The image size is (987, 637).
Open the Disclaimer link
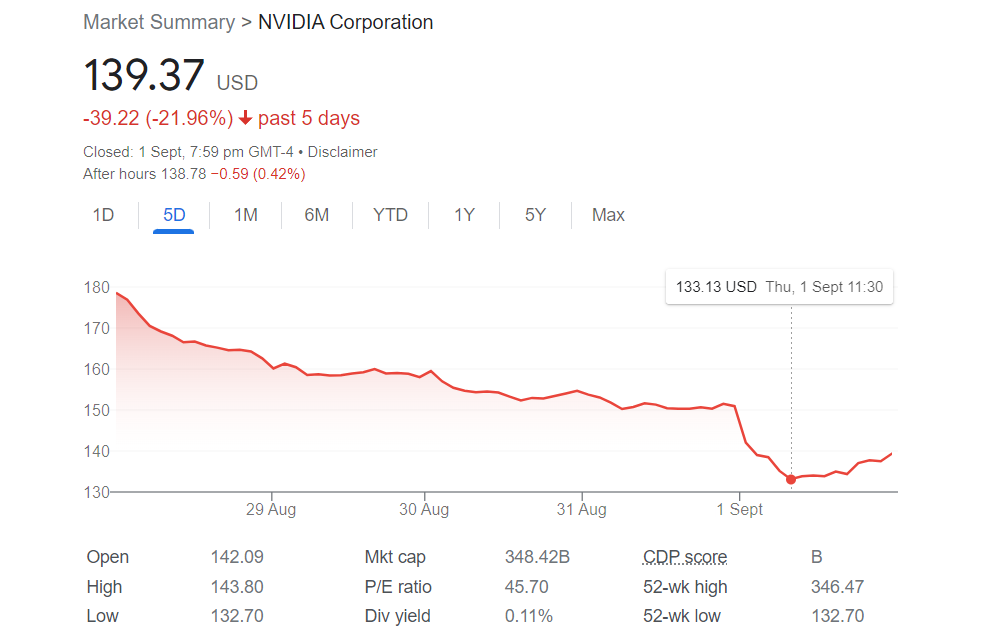(342, 152)
